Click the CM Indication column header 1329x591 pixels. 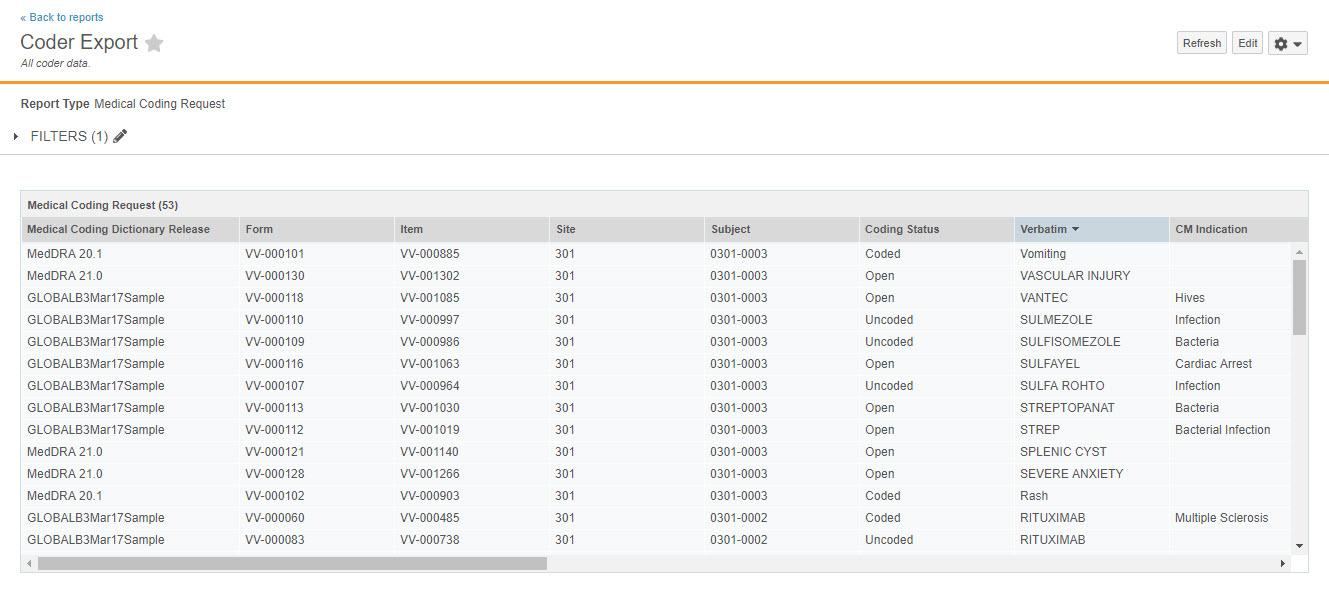(1210, 230)
